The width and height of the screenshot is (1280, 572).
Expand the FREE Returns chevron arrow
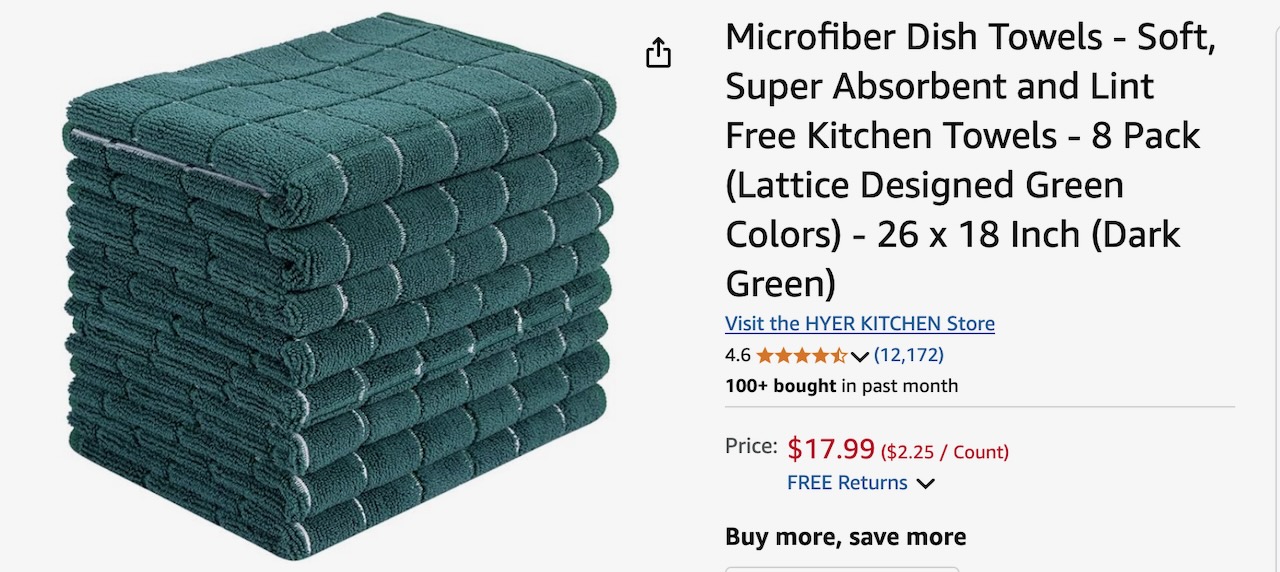click(926, 483)
